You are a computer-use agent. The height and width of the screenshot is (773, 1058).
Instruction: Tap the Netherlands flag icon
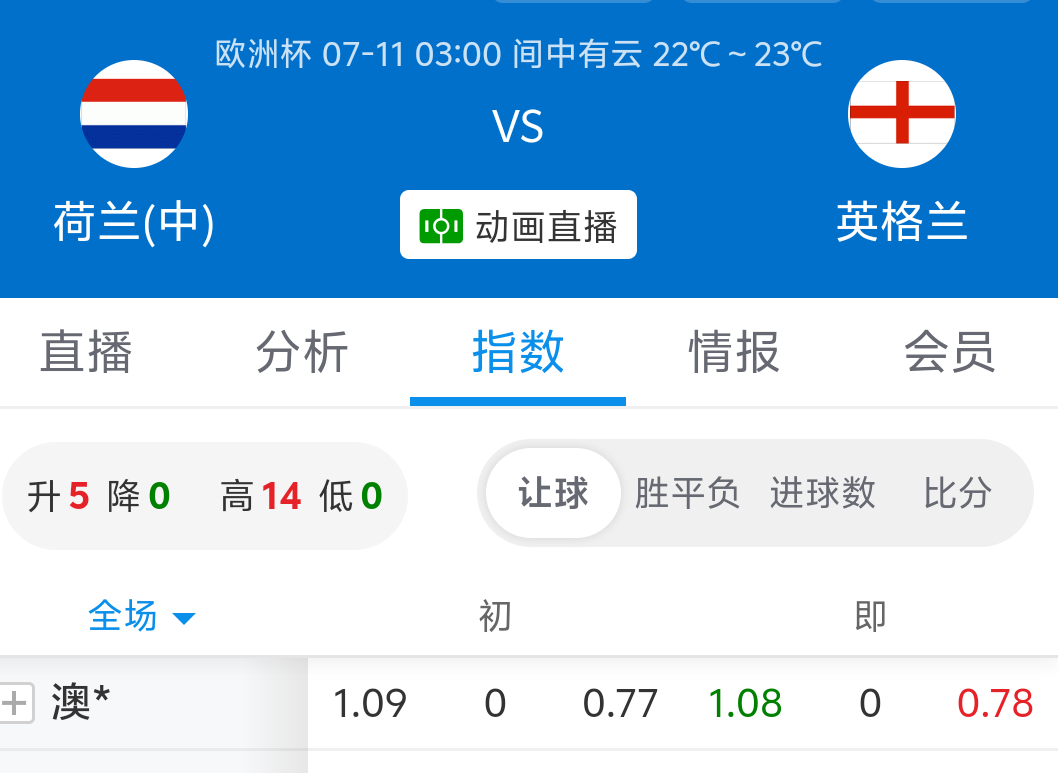click(x=134, y=113)
